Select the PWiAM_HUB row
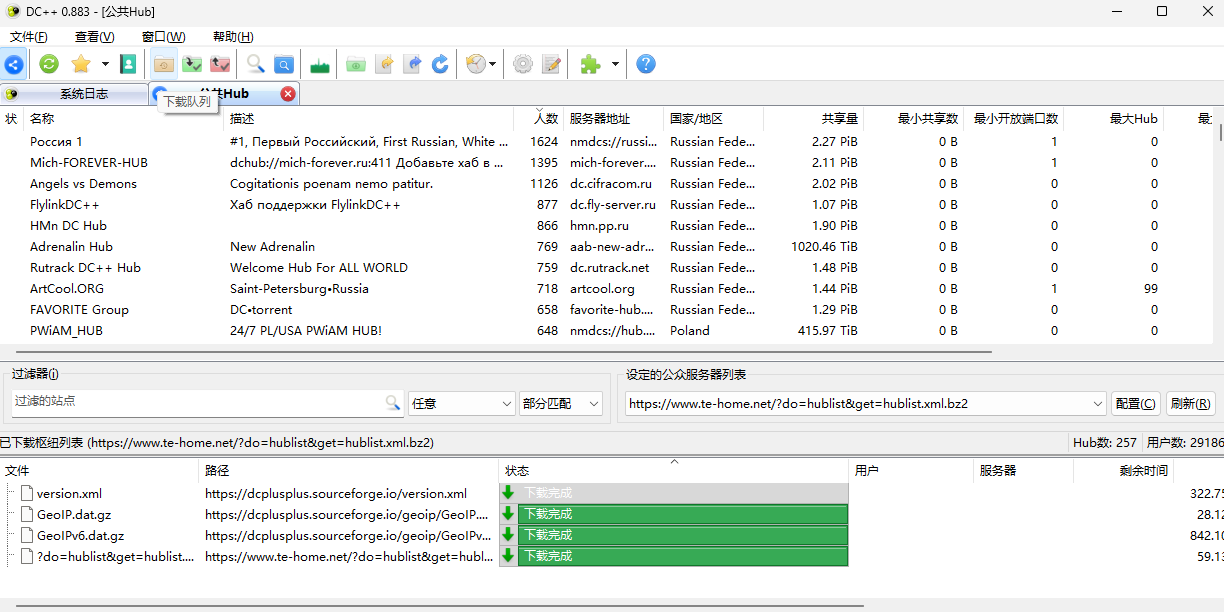1224x612 pixels. point(608,331)
